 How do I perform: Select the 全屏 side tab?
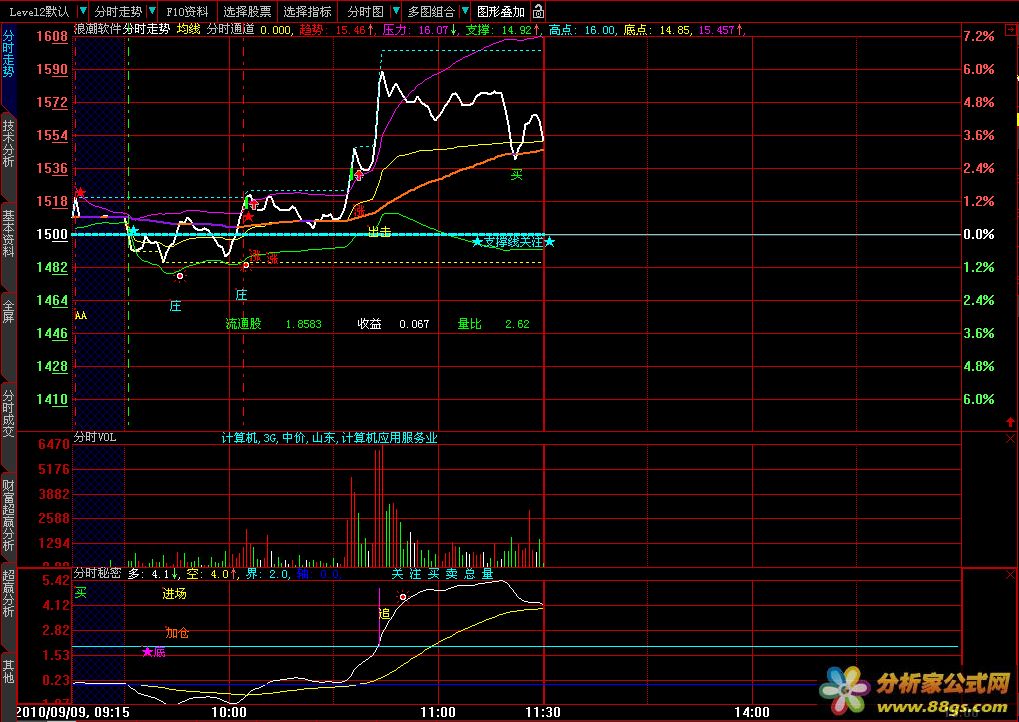pyautogui.click(x=8, y=311)
